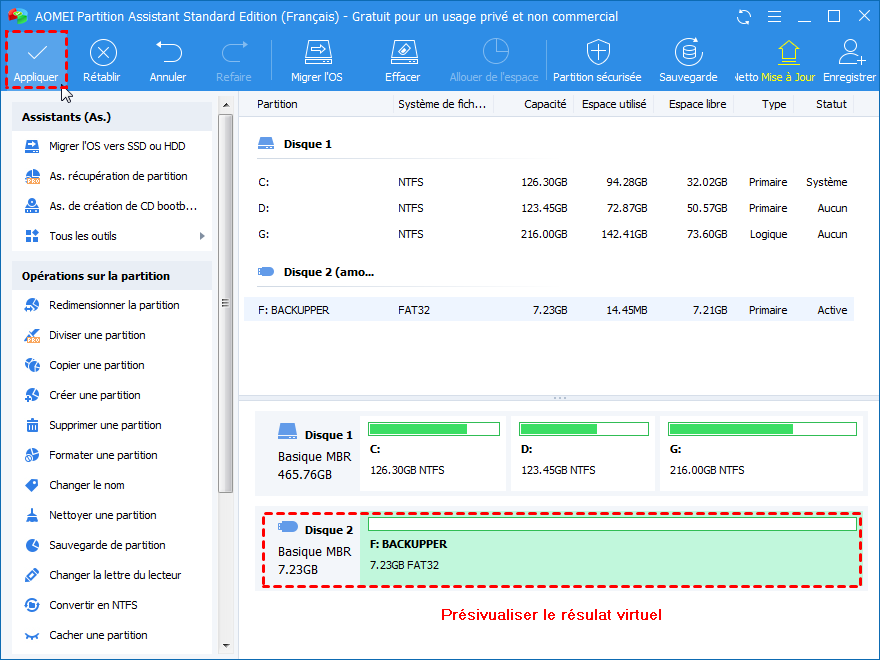Image resolution: width=880 pixels, height=660 pixels.
Task: Click the Rétablir toolbar icon
Action: [x=103, y=53]
